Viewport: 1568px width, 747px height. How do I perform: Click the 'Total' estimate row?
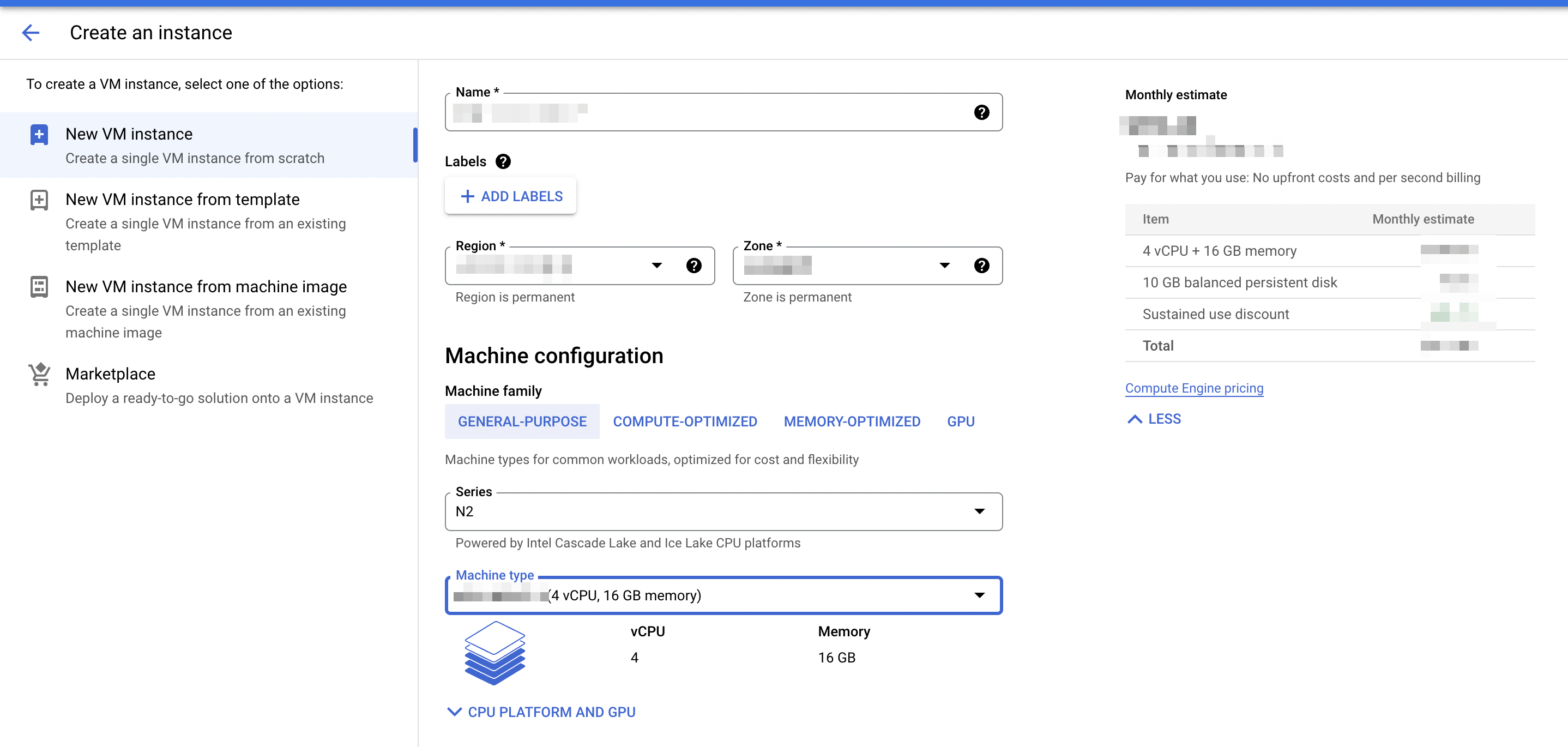(x=1329, y=346)
